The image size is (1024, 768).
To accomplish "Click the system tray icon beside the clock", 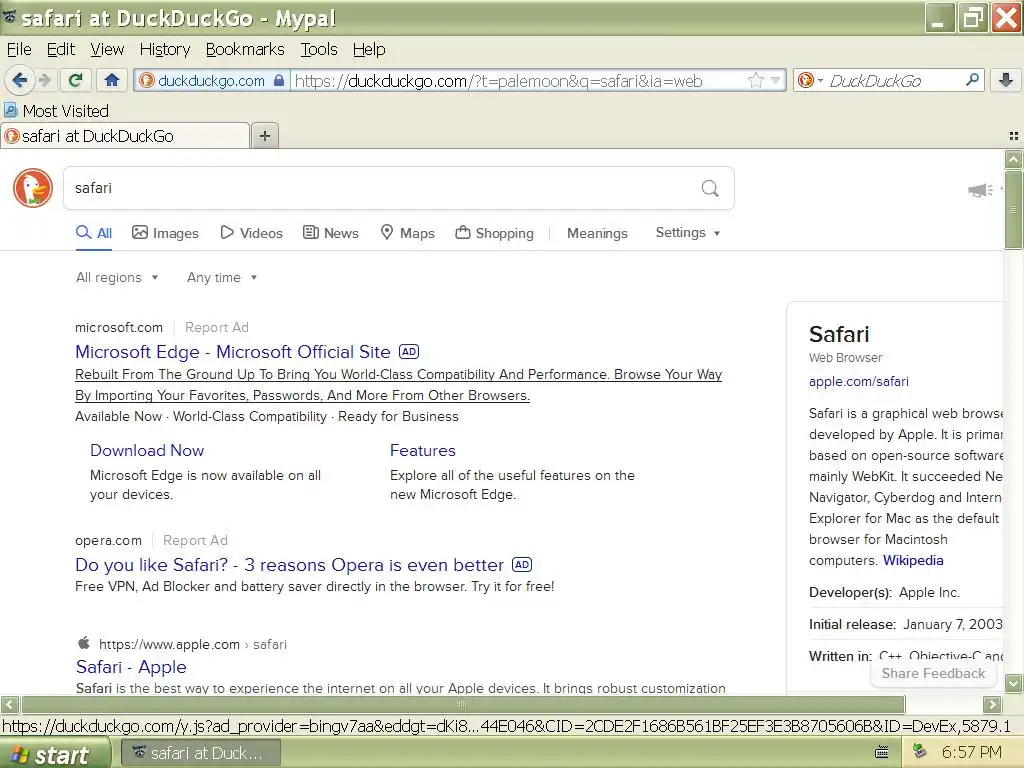I will click(920, 752).
